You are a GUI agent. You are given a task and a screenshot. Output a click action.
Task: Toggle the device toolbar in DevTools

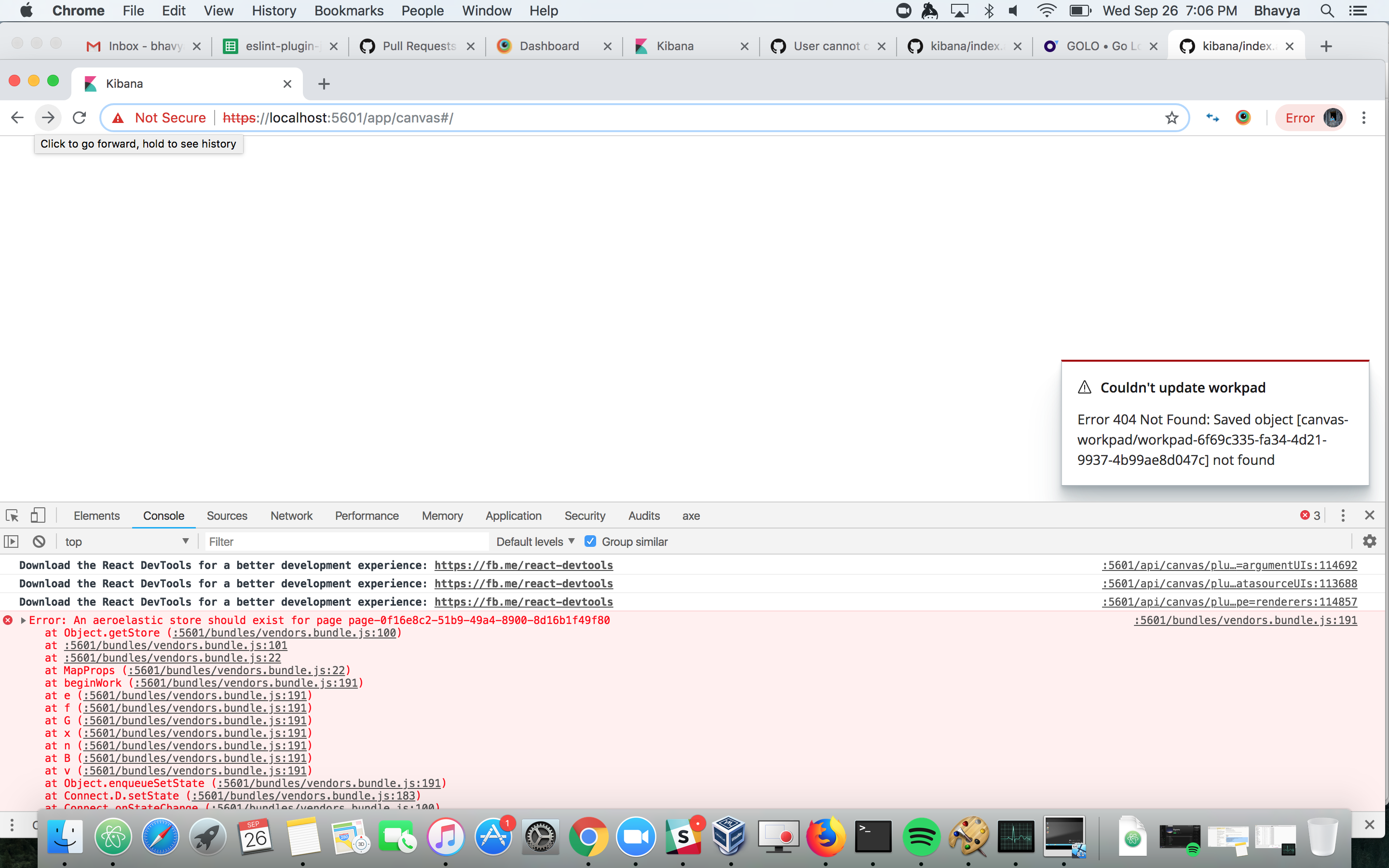click(38, 515)
